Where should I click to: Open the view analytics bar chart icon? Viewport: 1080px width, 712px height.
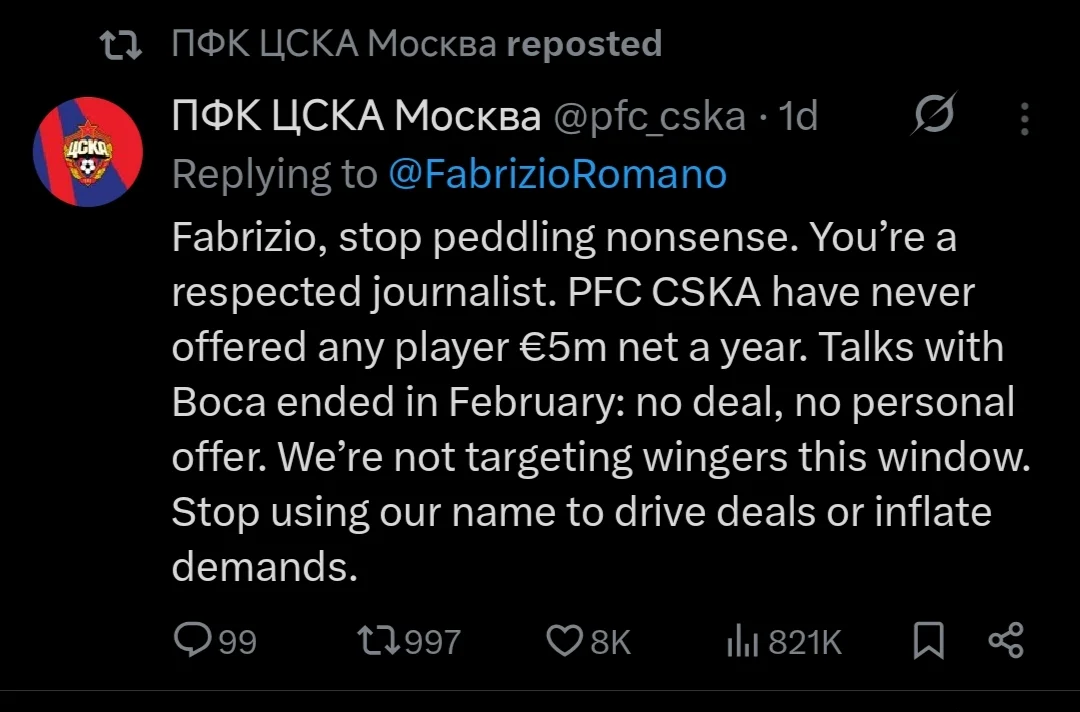(742, 641)
